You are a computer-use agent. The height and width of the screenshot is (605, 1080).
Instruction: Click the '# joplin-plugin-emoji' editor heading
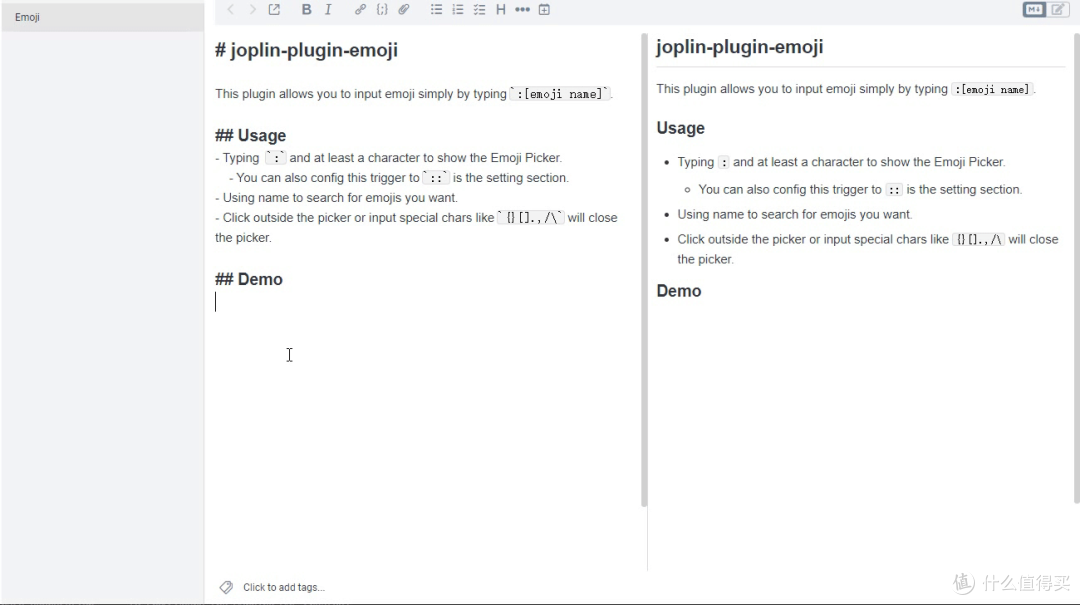[307, 50]
